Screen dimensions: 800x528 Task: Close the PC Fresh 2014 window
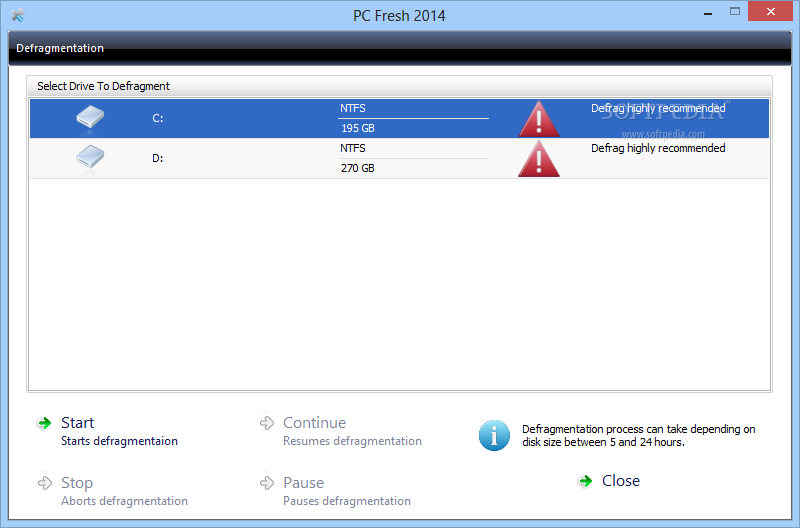point(770,11)
